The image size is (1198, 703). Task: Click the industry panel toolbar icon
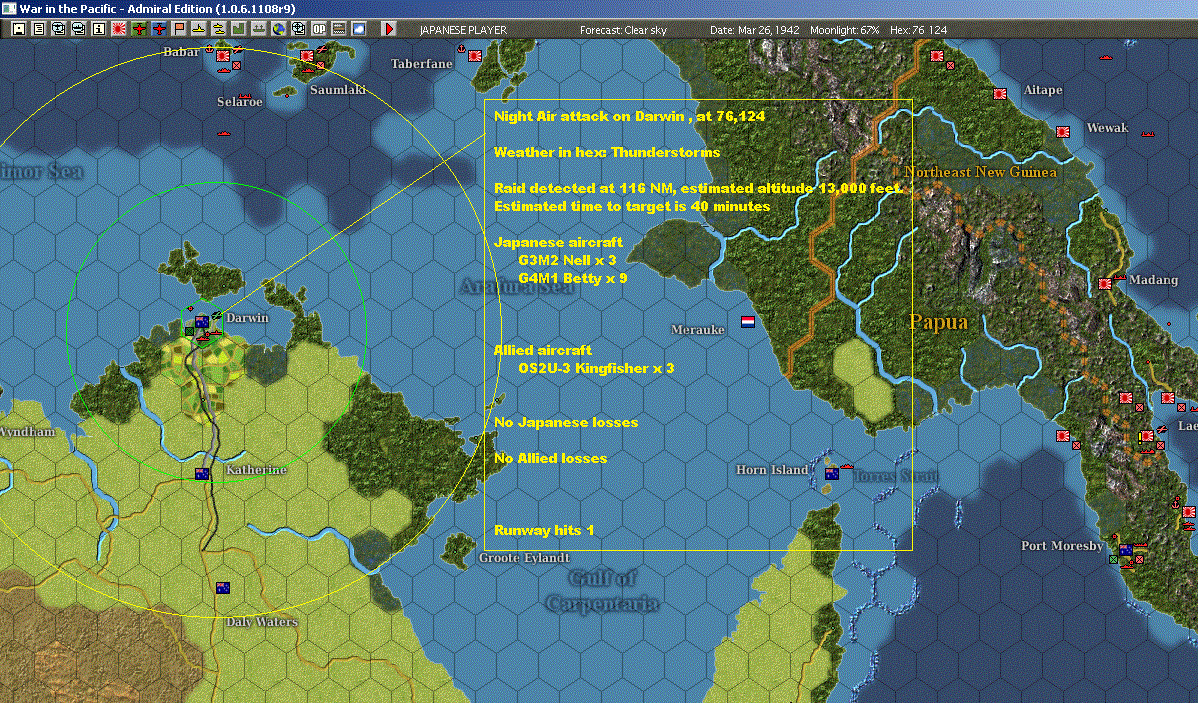point(338,29)
